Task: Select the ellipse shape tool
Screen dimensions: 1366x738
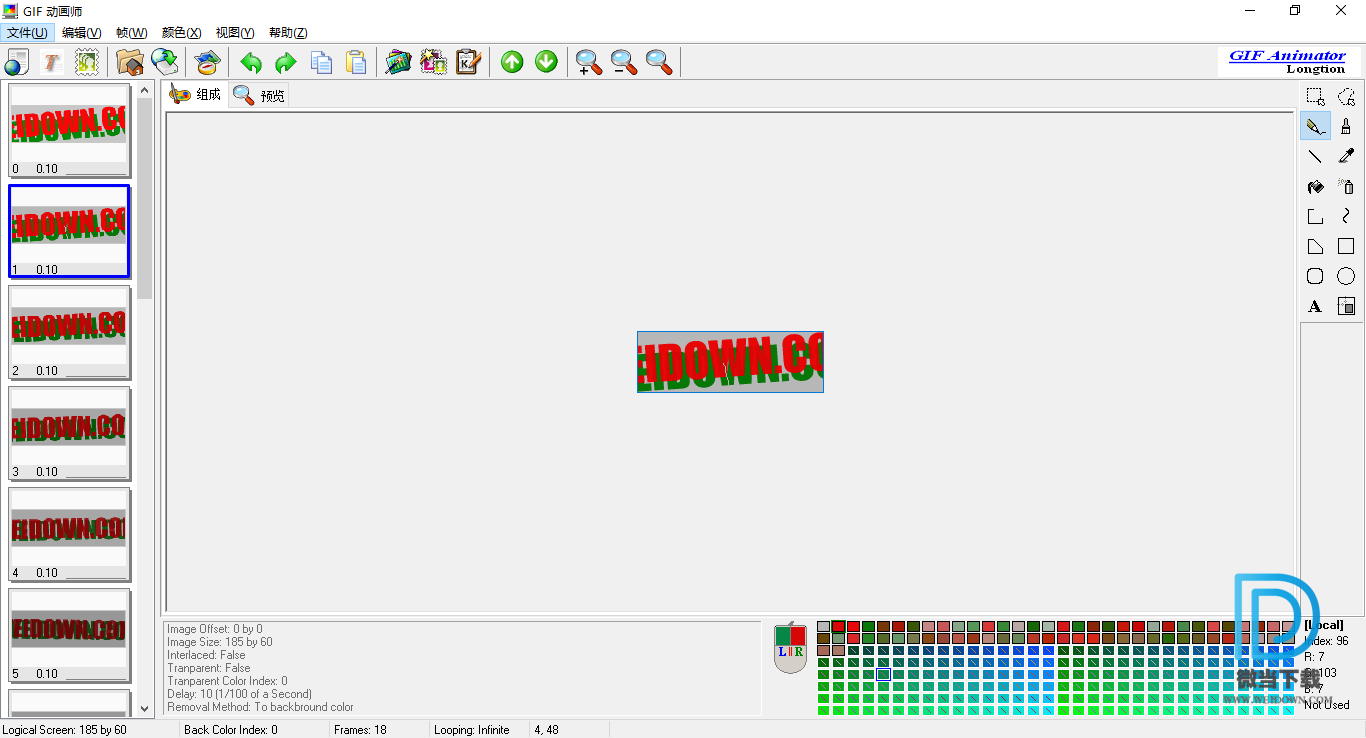Action: click(x=1346, y=276)
